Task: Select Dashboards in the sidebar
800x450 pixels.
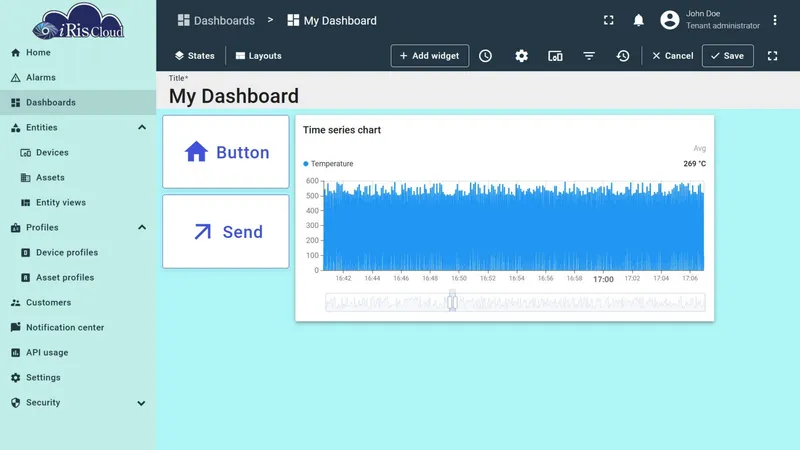Action: 78,103
